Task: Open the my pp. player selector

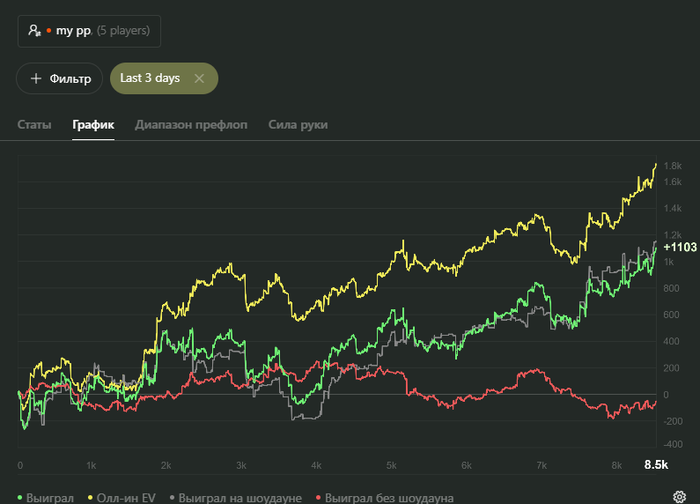Action: click(89, 31)
